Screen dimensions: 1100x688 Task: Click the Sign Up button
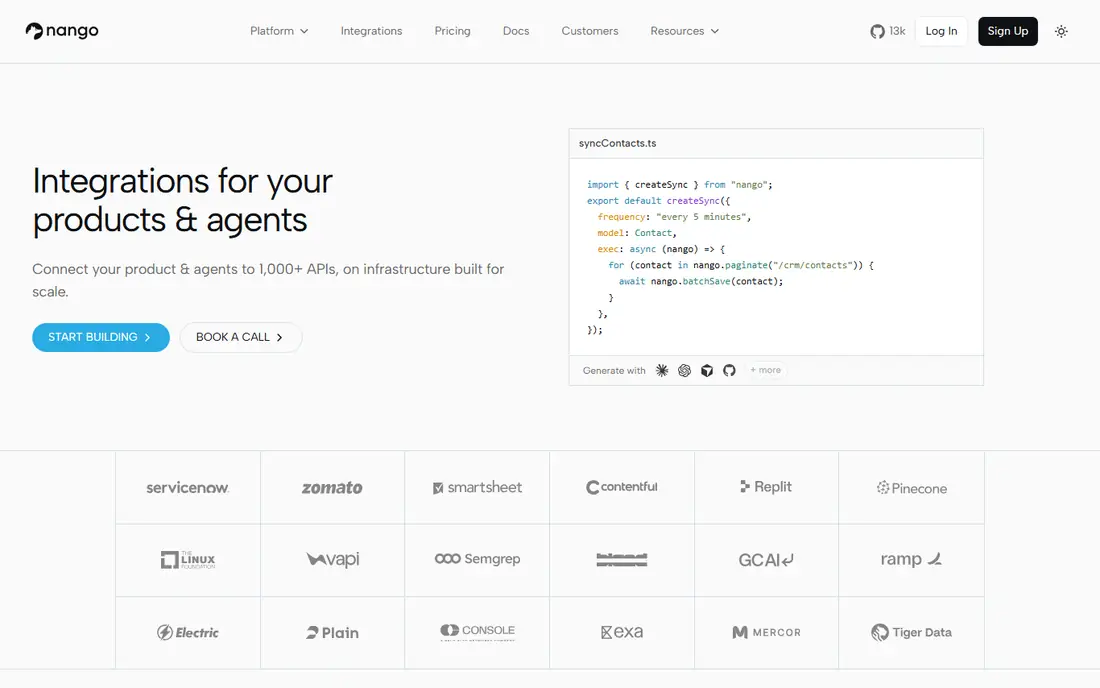pos(1007,31)
